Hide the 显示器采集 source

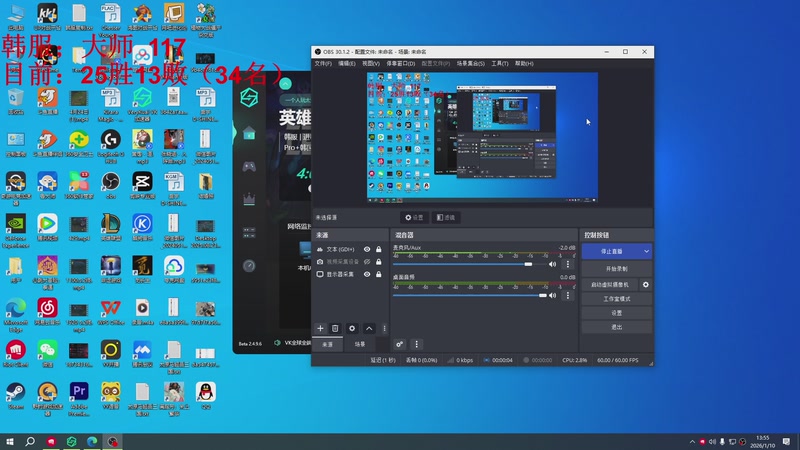(367, 274)
